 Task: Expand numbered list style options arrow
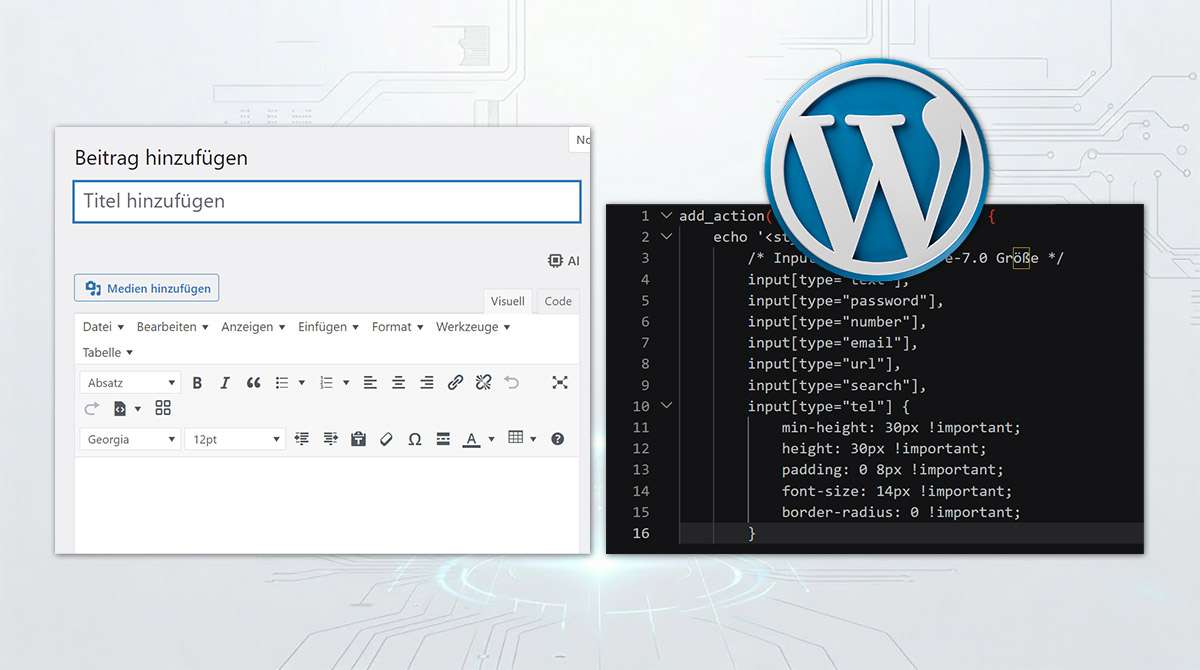coord(346,383)
